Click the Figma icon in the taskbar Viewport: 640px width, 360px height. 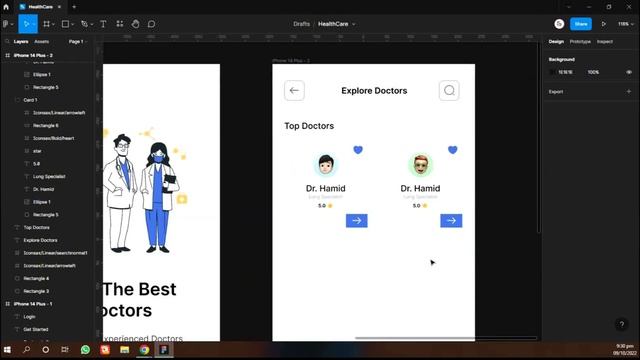(x=164, y=350)
